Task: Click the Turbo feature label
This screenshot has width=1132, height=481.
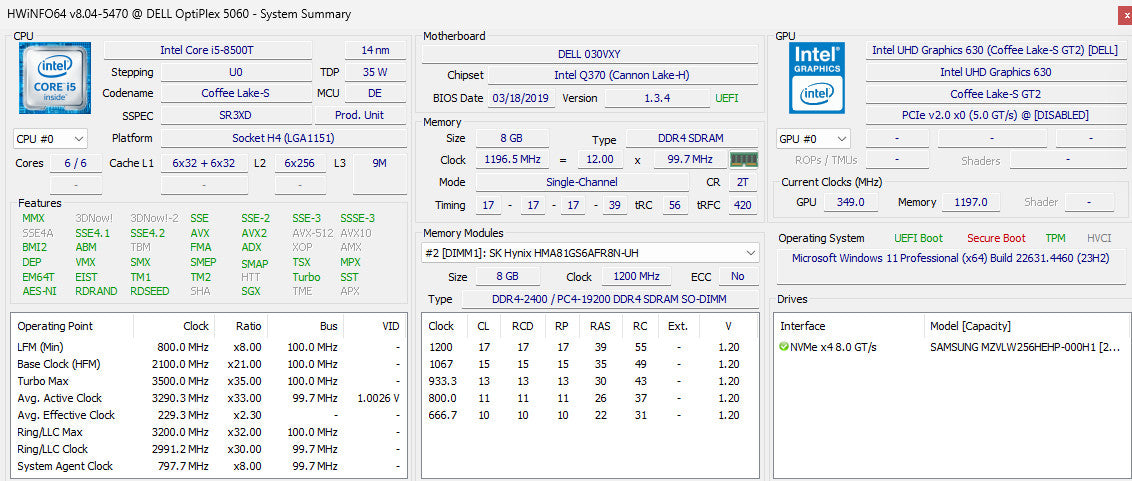Action: [x=306, y=277]
